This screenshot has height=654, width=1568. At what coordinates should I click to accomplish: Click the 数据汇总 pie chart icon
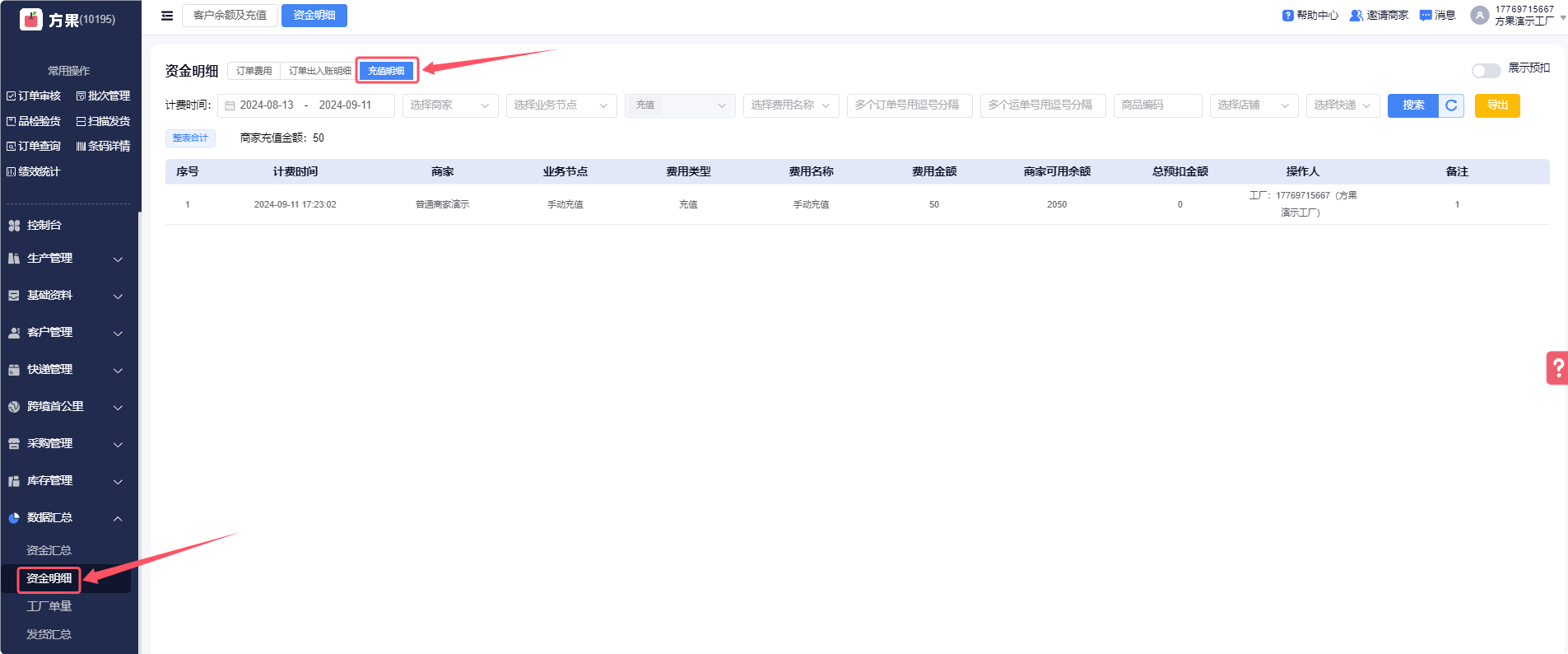14,518
